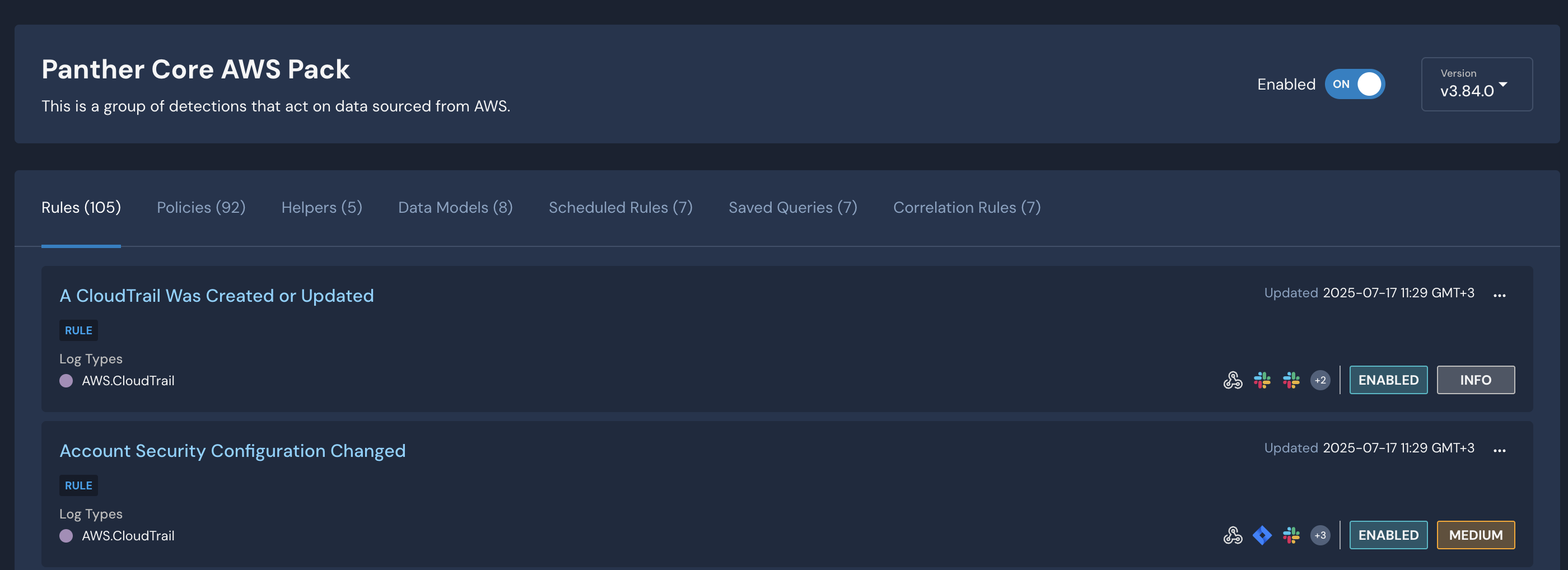1568x570 pixels.
Task: Click the ENABLED status toggle on Account Security rule
Action: (1388, 535)
